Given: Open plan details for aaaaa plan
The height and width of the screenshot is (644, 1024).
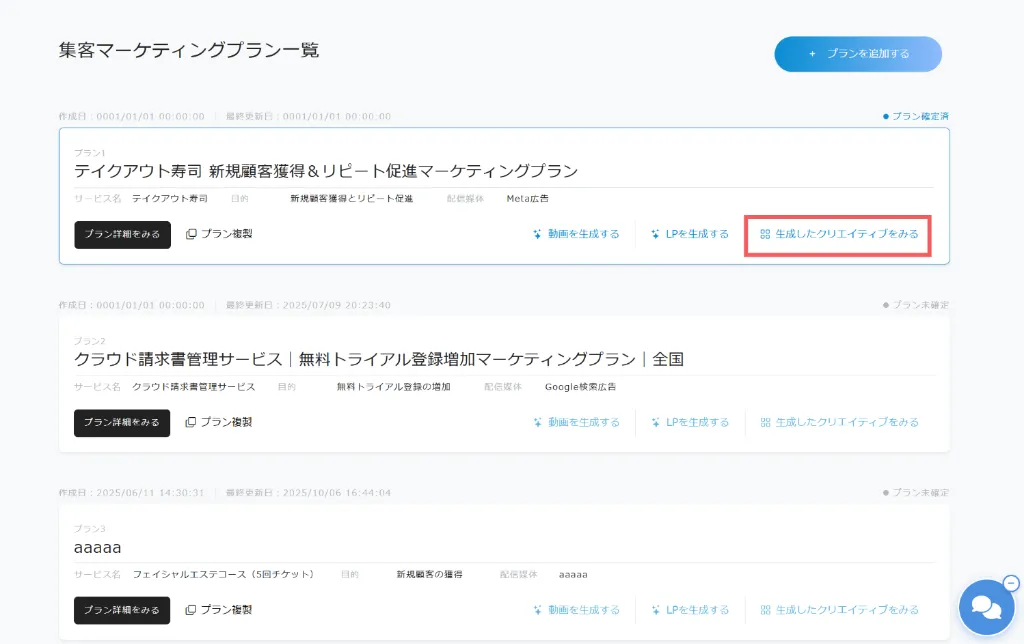Looking at the screenshot, I should 122,609.
